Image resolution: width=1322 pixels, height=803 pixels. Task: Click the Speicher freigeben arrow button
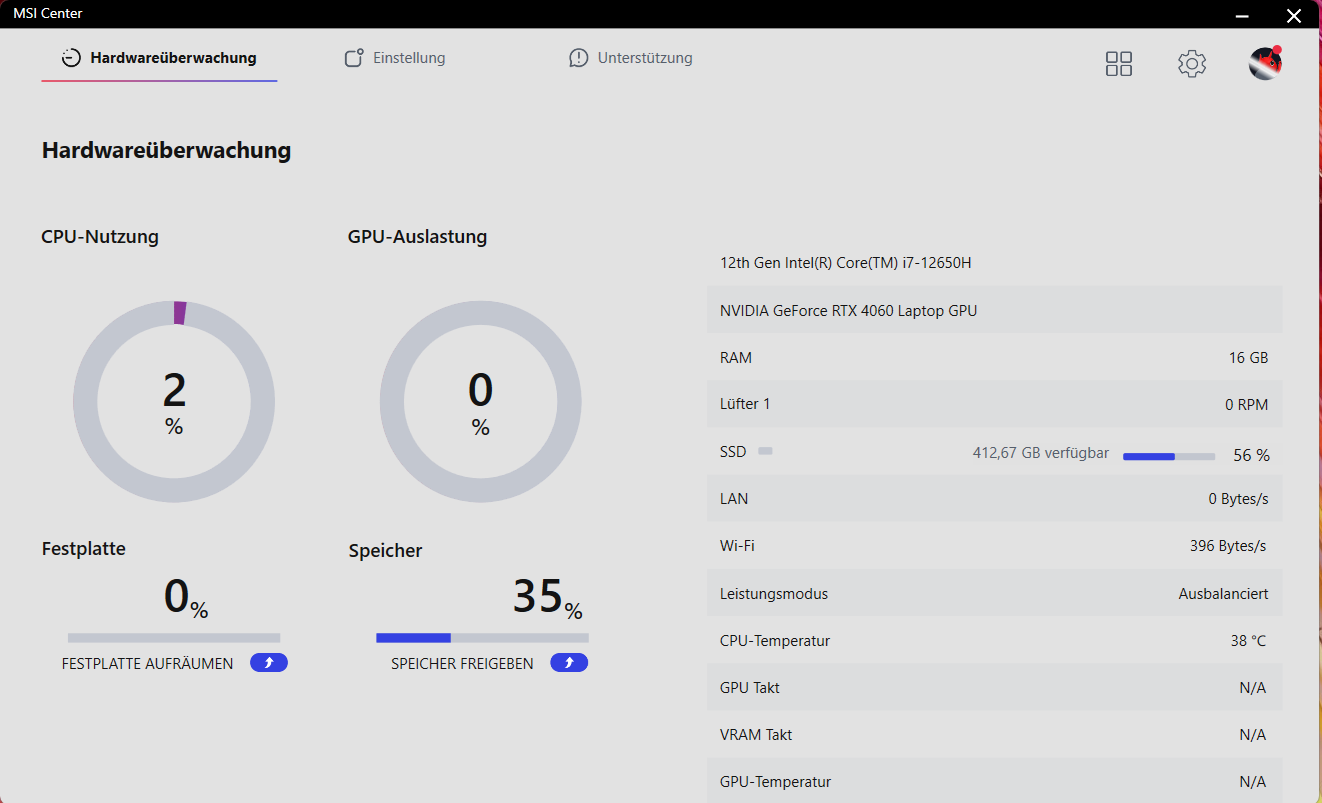[x=569, y=663]
